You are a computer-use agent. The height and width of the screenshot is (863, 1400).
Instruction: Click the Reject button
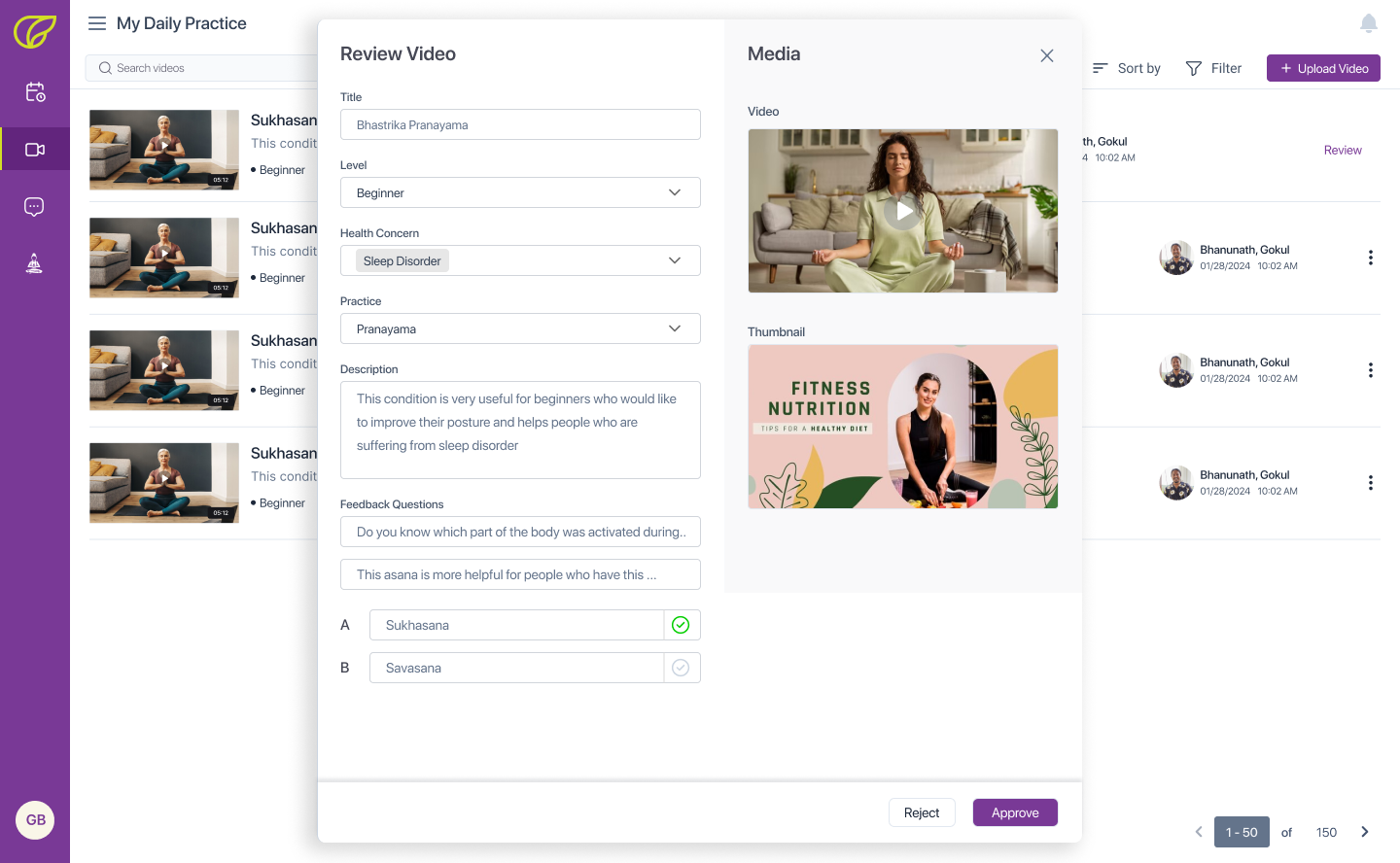click(921, 812)
